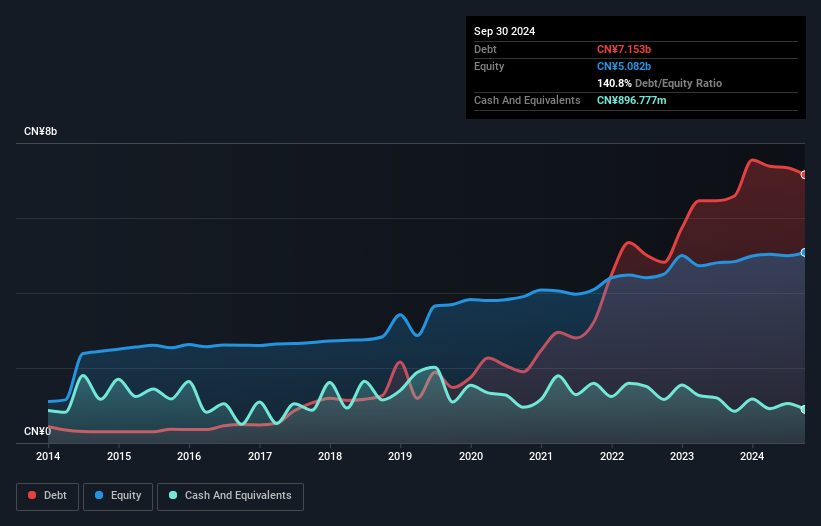Click the CN¥5.082b equity value
Viewport: 821px width, 526px height.
coord(624,66)
